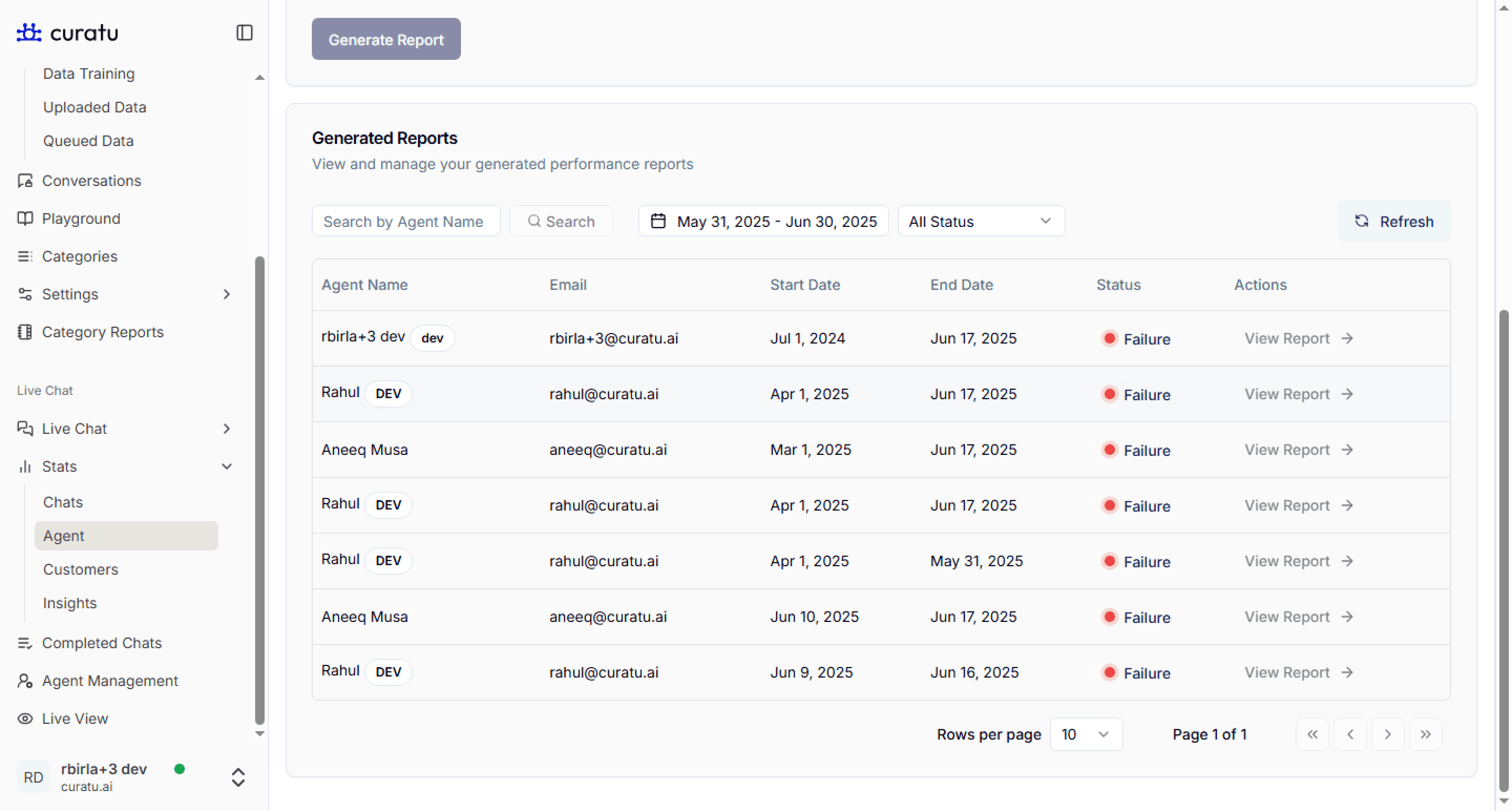The width and height of the screenshot is (1512, 811).
Task: Select the Agent stats item
Action: (x=126, y=536)
